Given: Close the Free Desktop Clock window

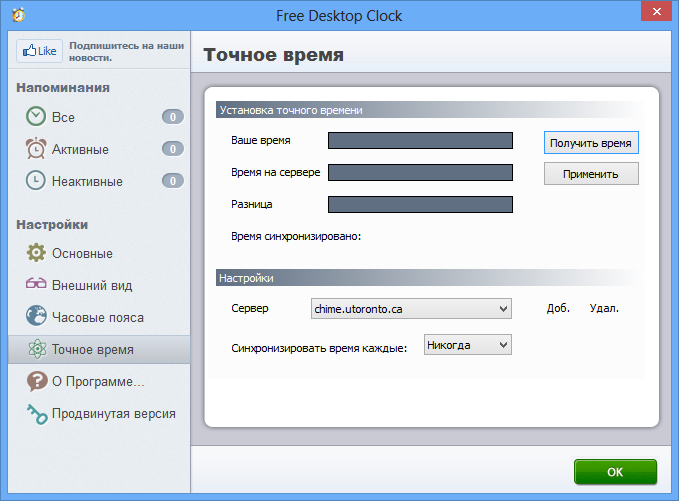Looking at the screenshot, I should [656, 11].
